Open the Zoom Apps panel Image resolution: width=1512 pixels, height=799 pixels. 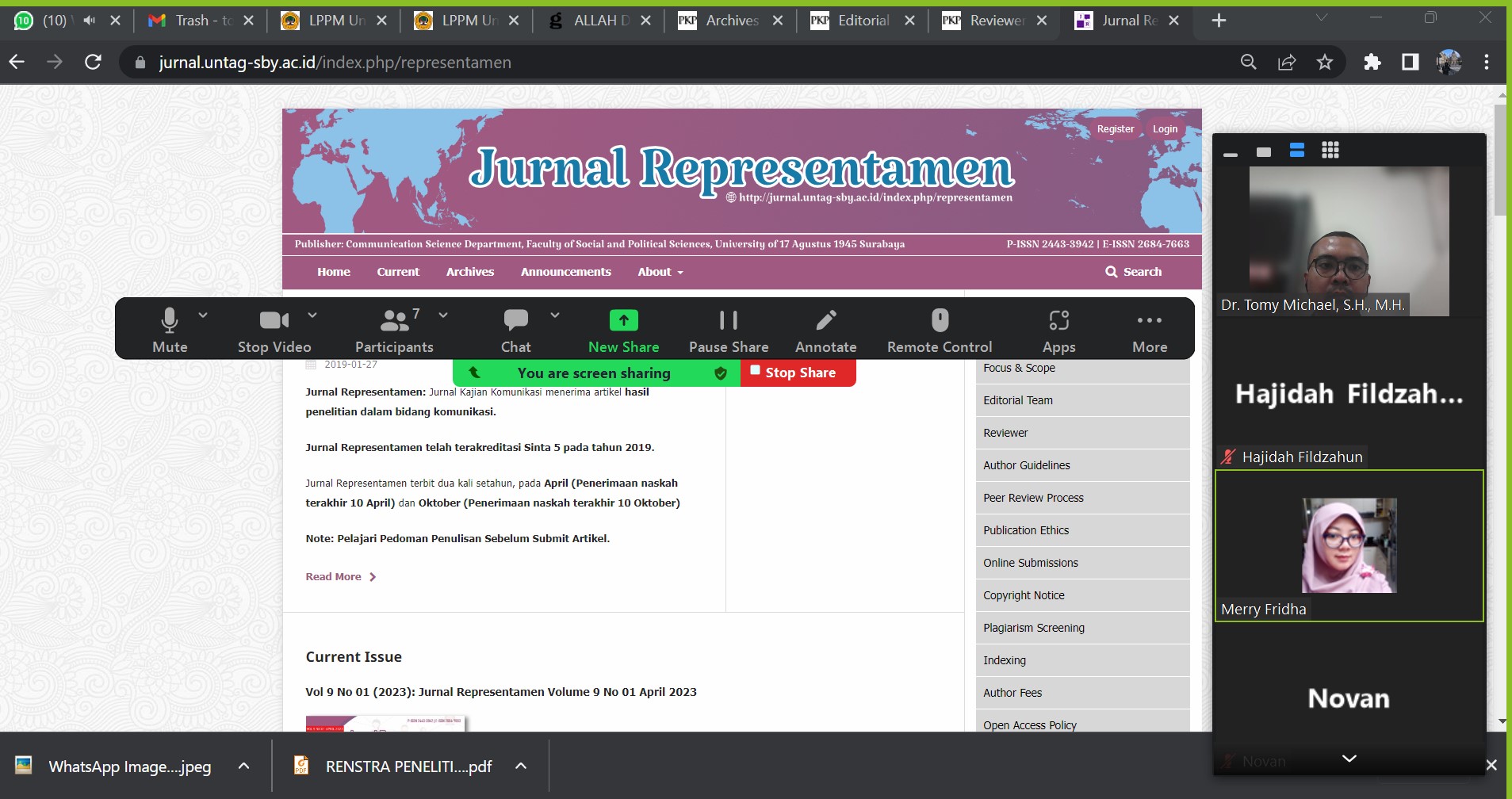pos(1058,330)
